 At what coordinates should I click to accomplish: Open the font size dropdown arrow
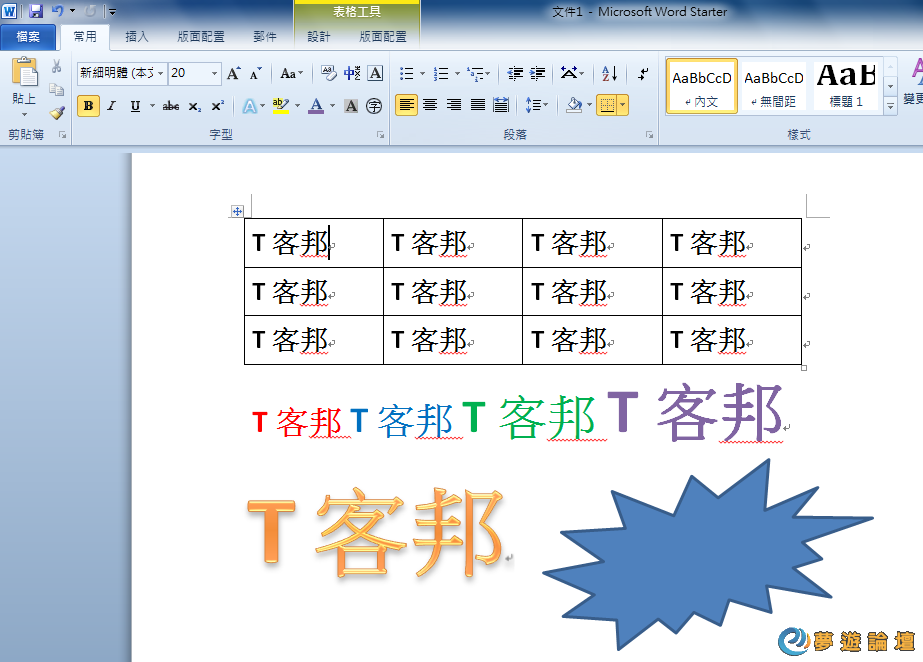215,73
